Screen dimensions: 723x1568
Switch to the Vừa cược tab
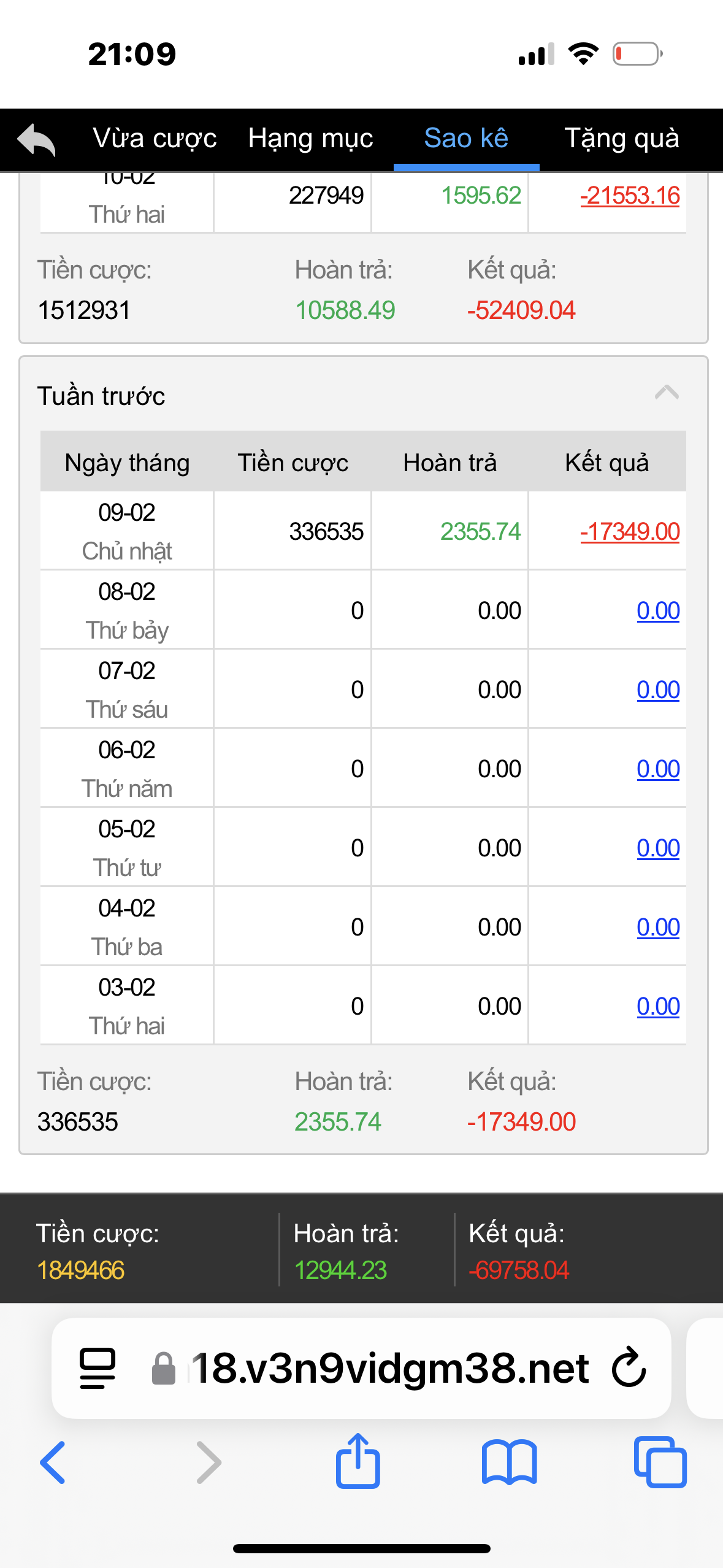click(x=155, y=139)
